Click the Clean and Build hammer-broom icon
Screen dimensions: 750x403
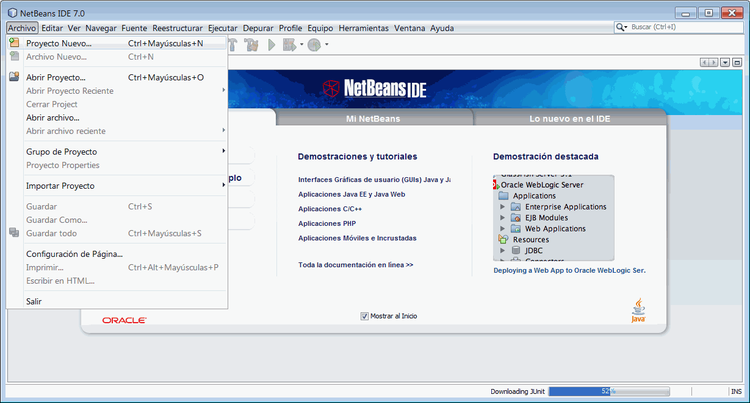point(252,45)
